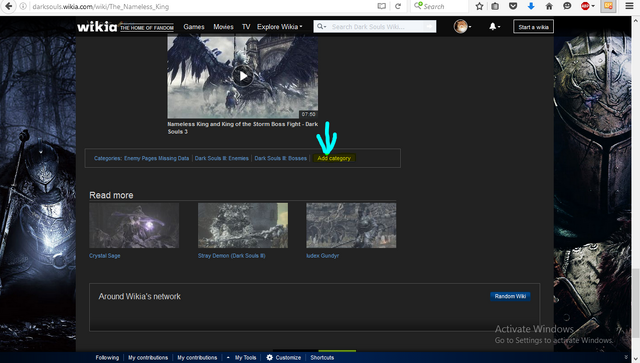
Task: Save page to Pocket icon
Action: [x=513, y=6]
